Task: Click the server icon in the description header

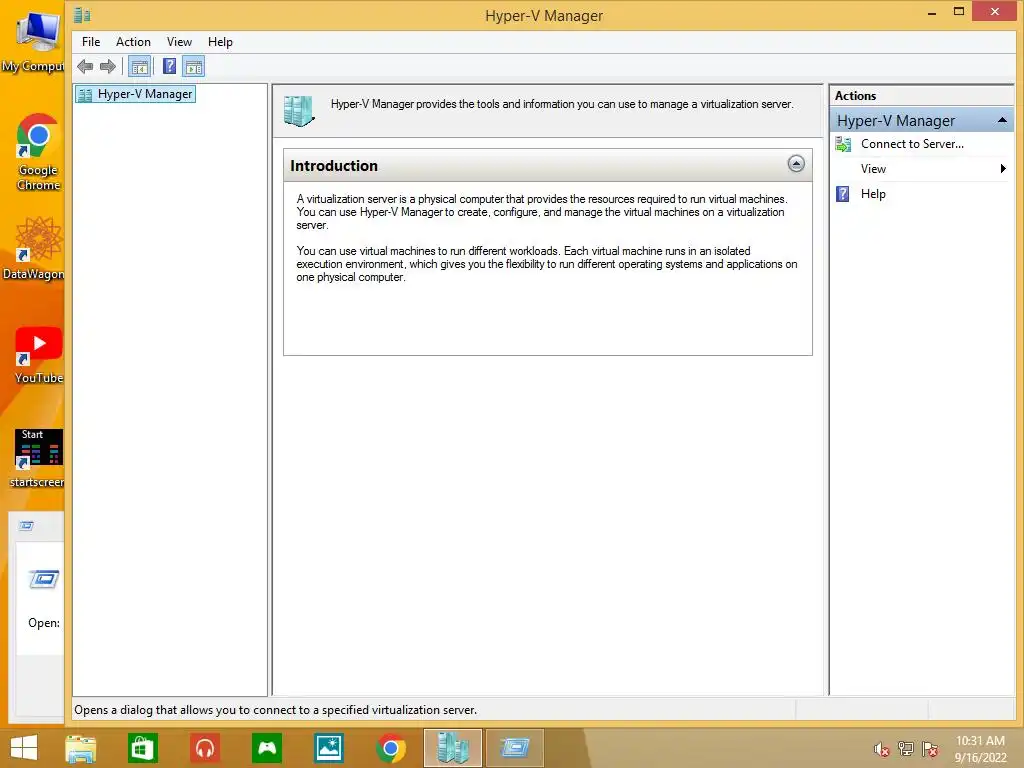Action: 299,111
